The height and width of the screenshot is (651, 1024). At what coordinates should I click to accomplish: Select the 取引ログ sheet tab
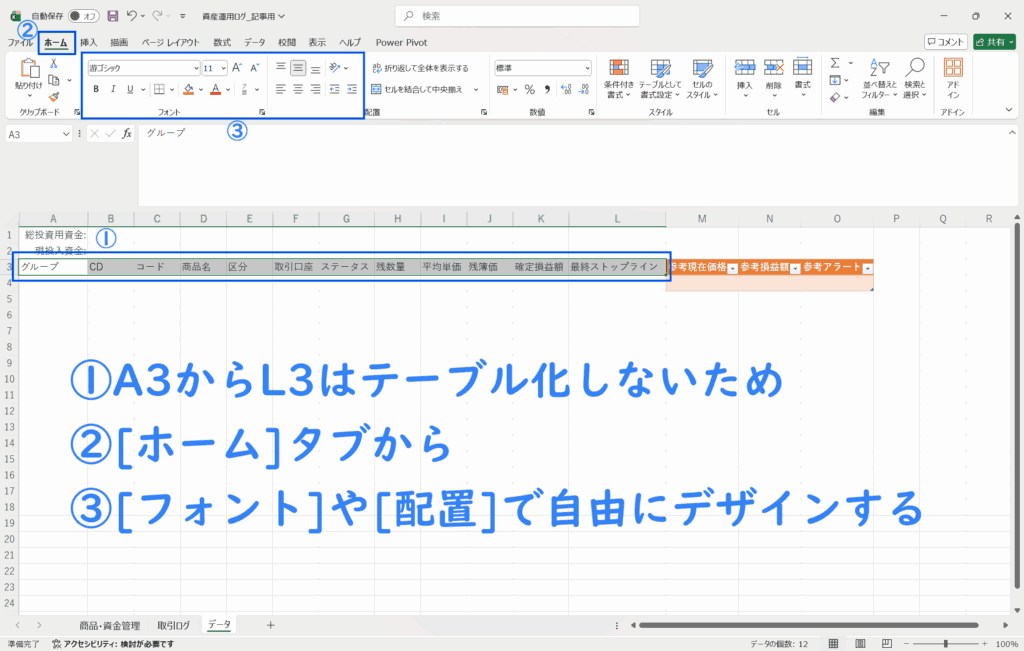173,625
